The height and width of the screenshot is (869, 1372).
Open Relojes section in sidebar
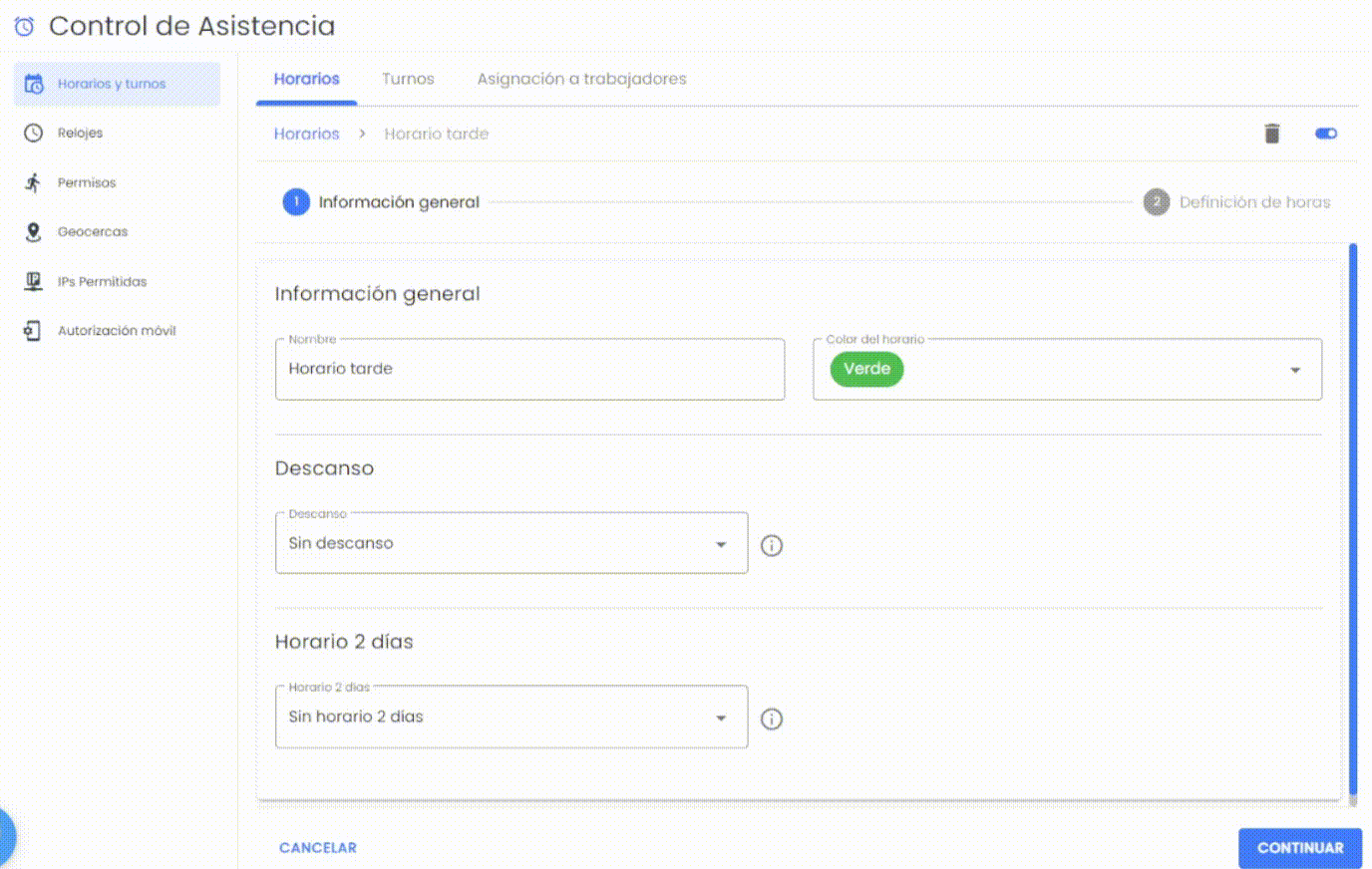coord(118,133)
